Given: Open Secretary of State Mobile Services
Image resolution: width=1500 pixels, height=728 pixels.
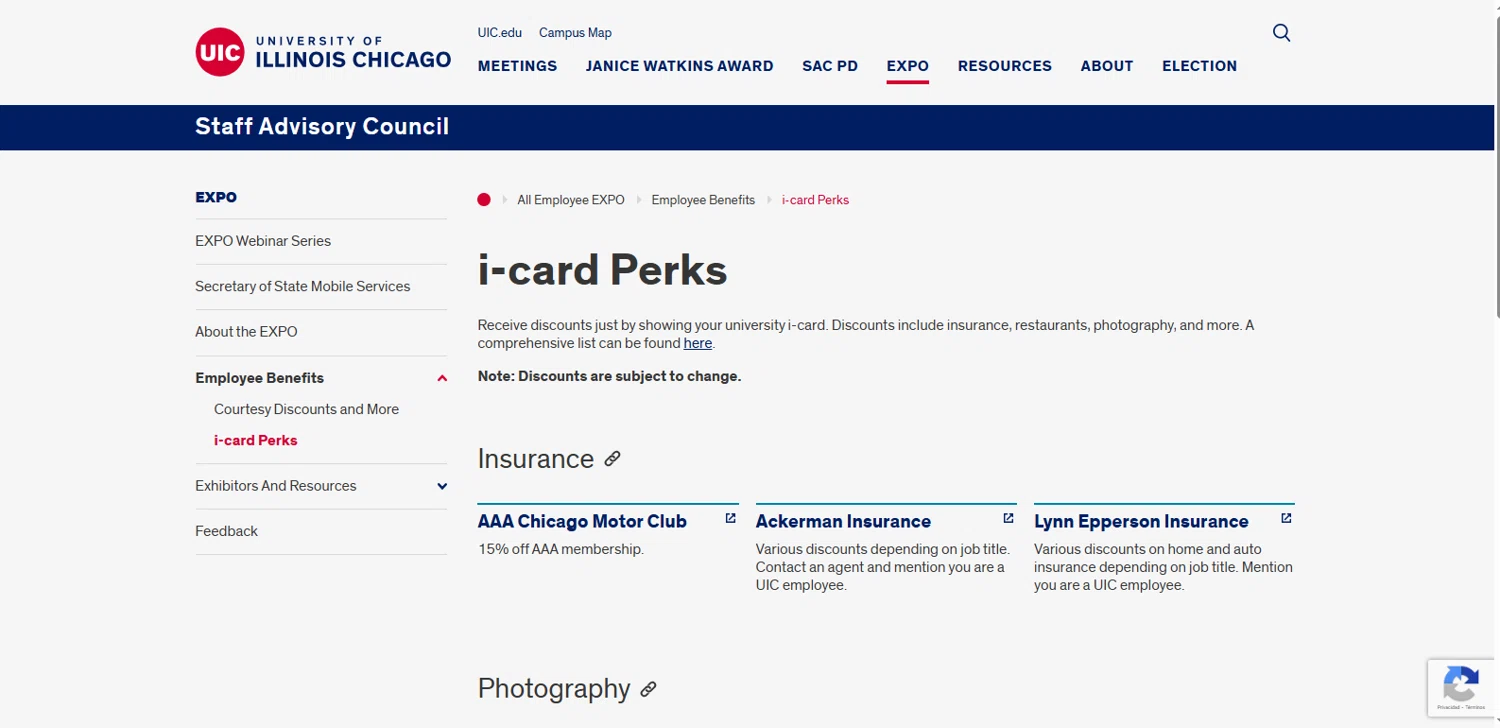Looking at the screenshot, I should point(302,286).
